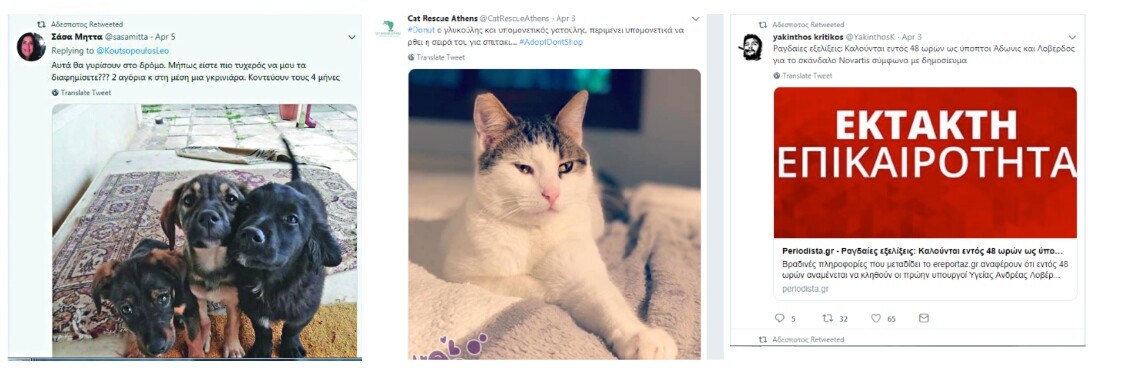Translate Tweet in the Cat Rescue Athens post
The width and height of the screenshot is (1124, 379).
click(x=440, y=57)
